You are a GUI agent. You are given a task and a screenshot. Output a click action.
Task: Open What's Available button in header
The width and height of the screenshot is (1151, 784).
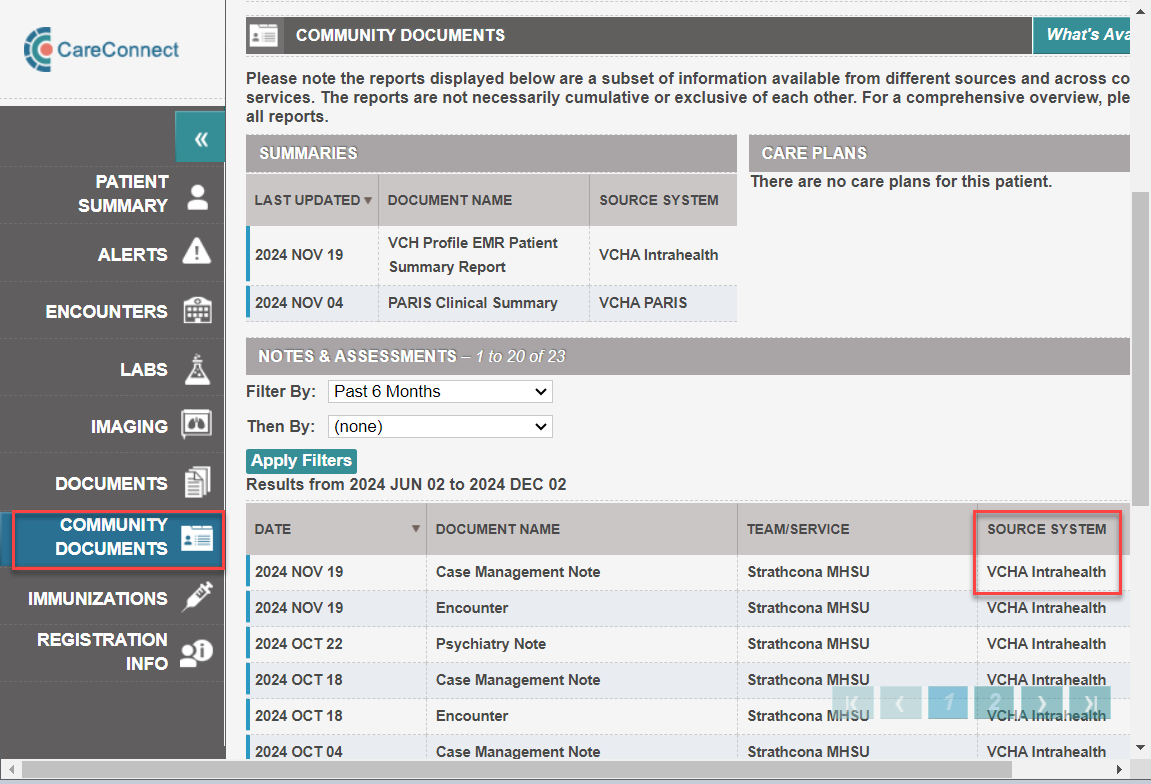(1085, 35)
